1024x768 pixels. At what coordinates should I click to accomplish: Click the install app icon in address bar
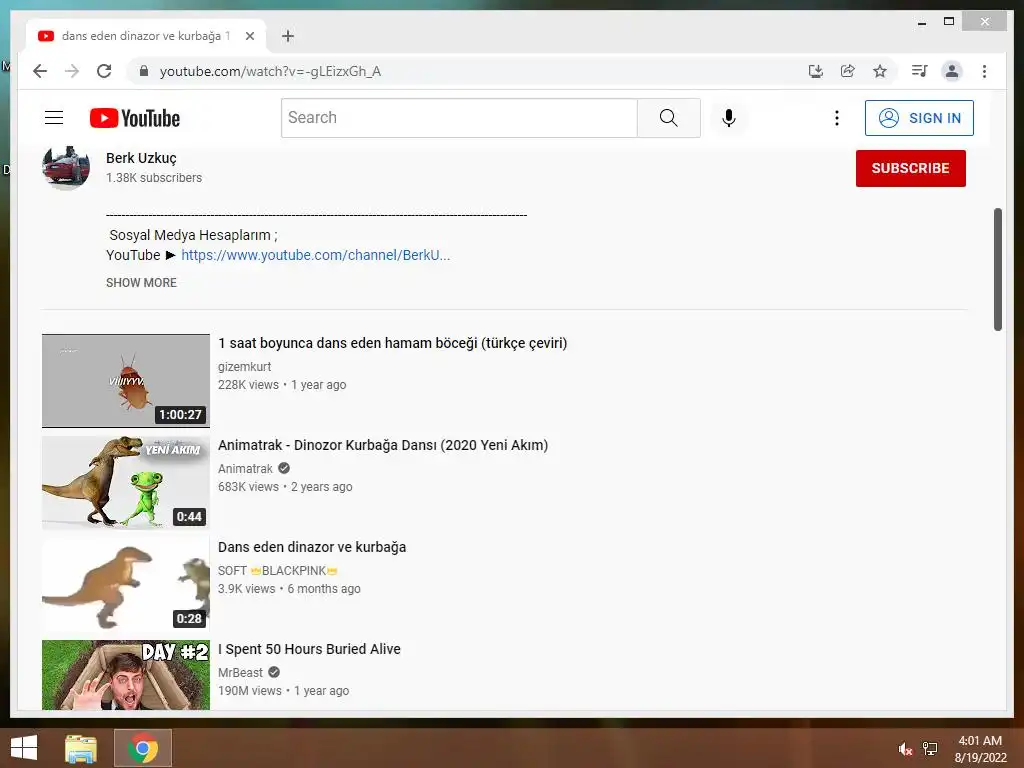coord(816,71)
